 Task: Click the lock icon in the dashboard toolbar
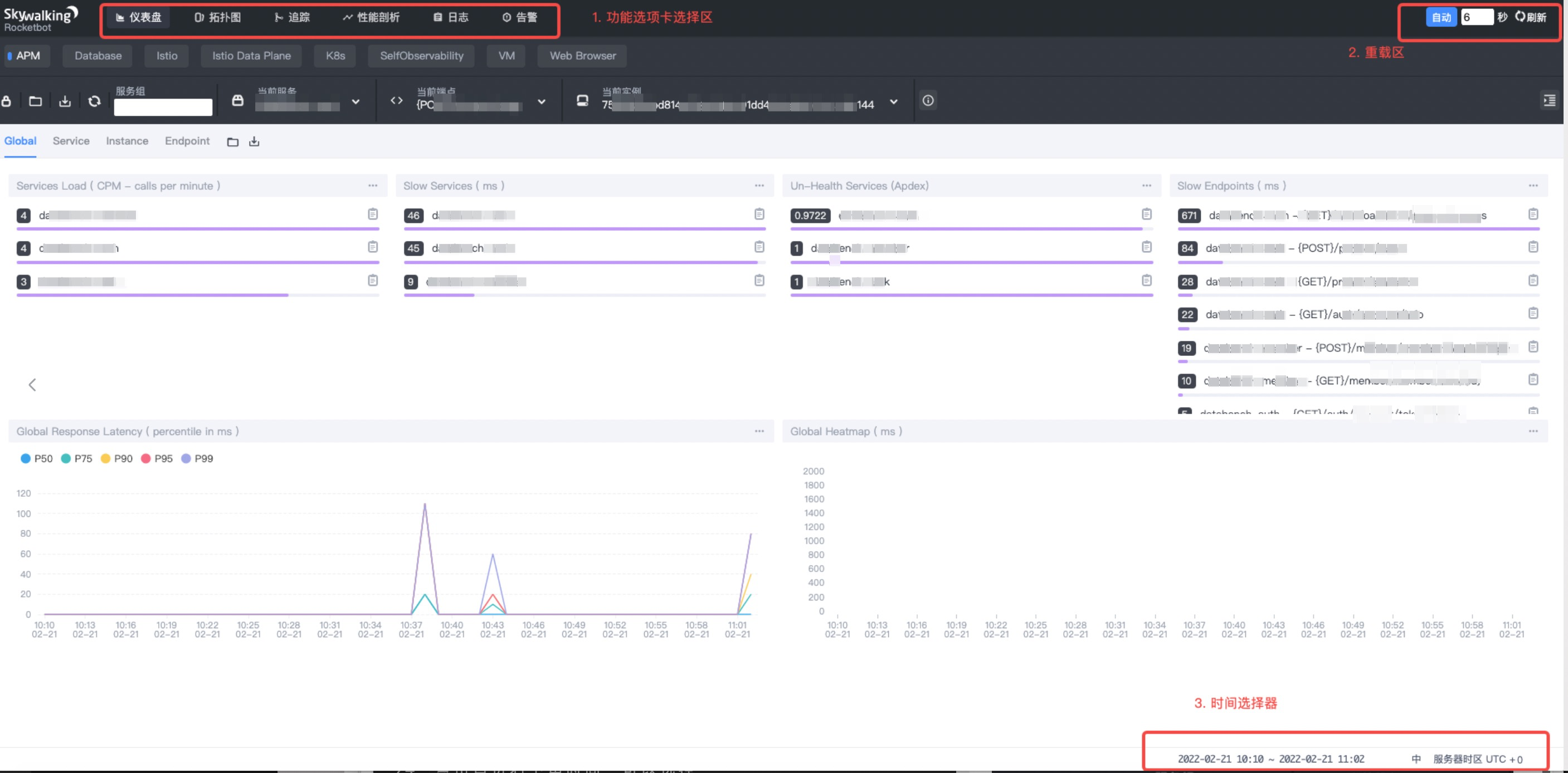pos(6,101)
